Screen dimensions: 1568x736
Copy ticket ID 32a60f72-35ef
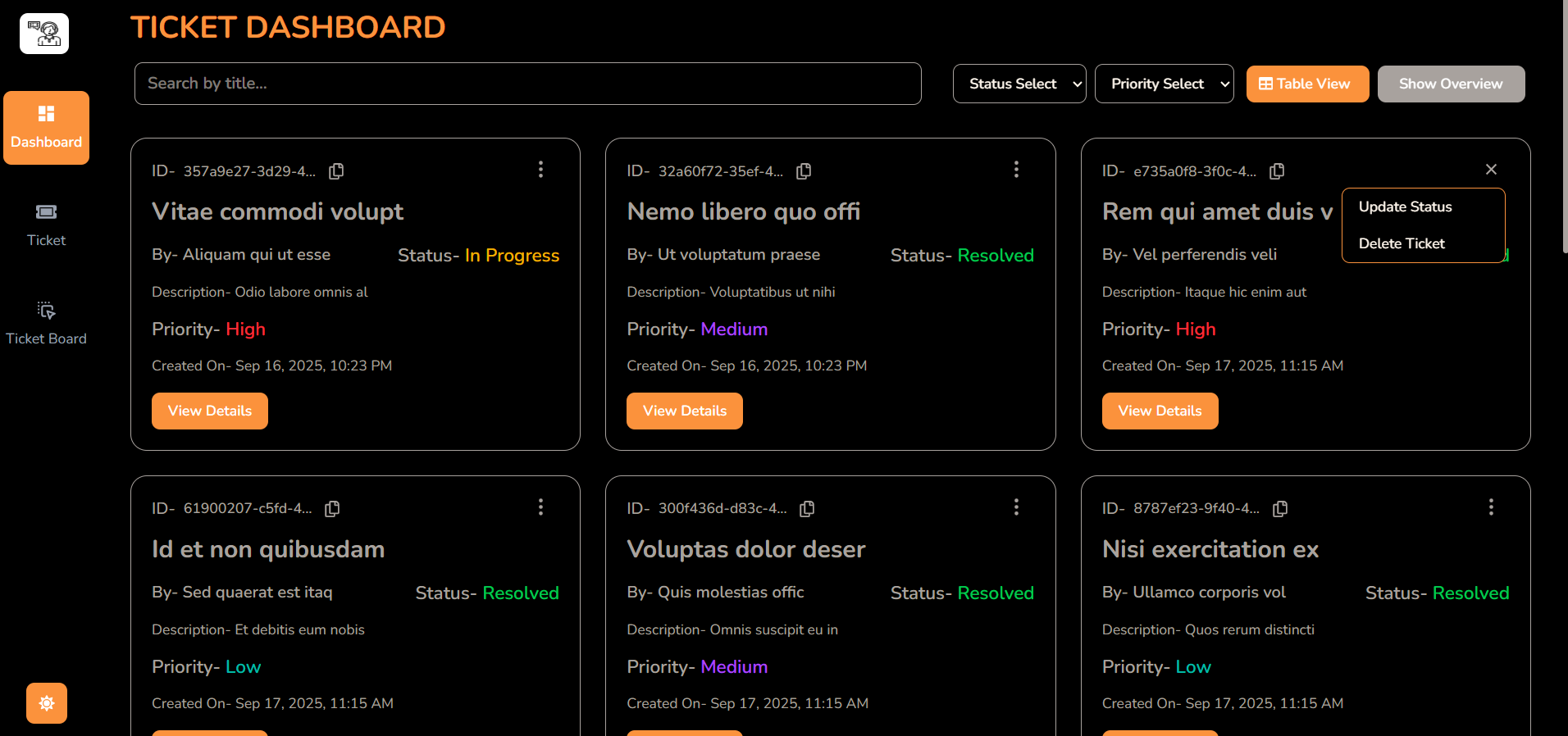click(x=804, y=171)
